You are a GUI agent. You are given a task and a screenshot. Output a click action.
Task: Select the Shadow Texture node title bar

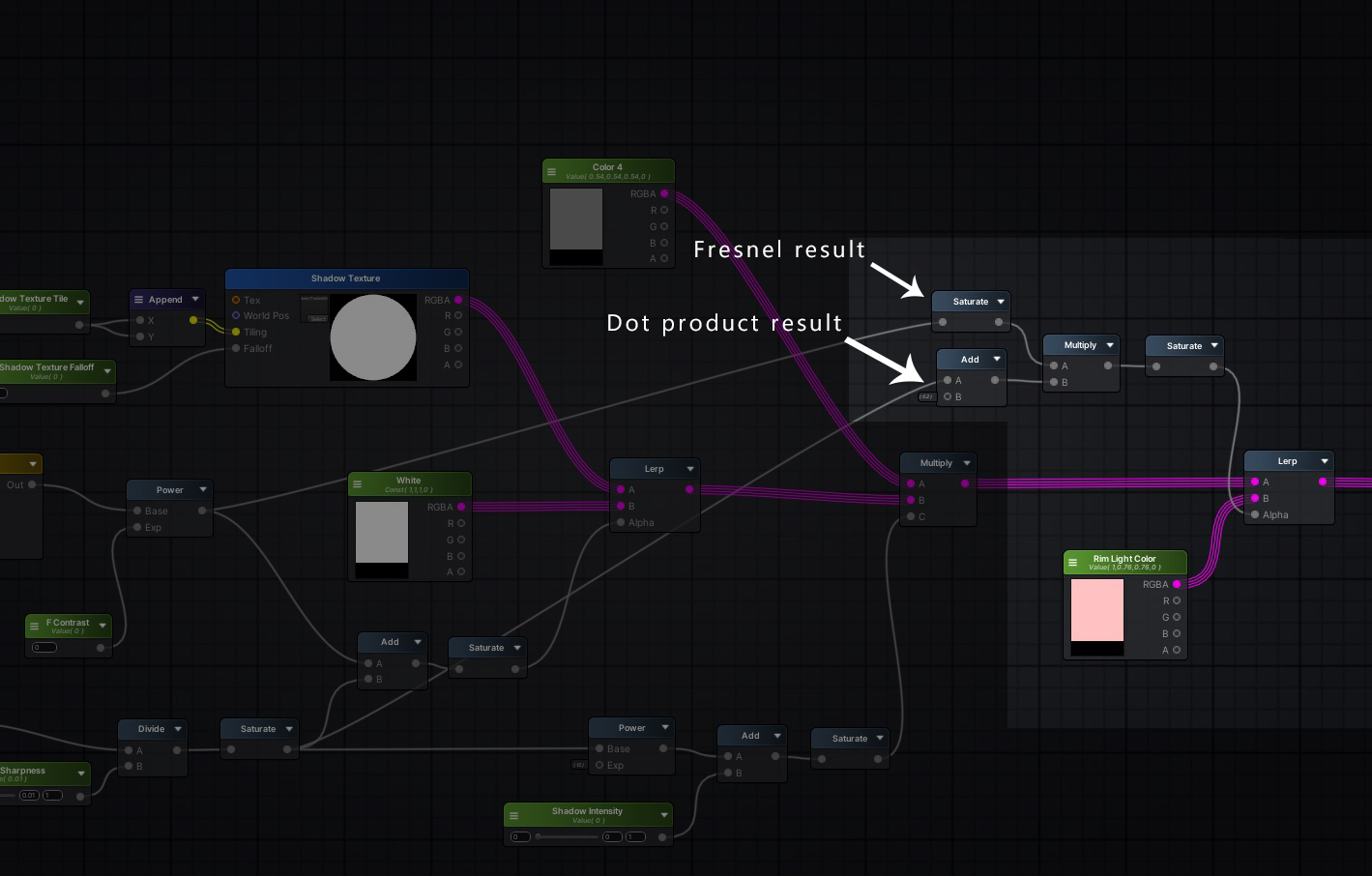coord(346,278)
